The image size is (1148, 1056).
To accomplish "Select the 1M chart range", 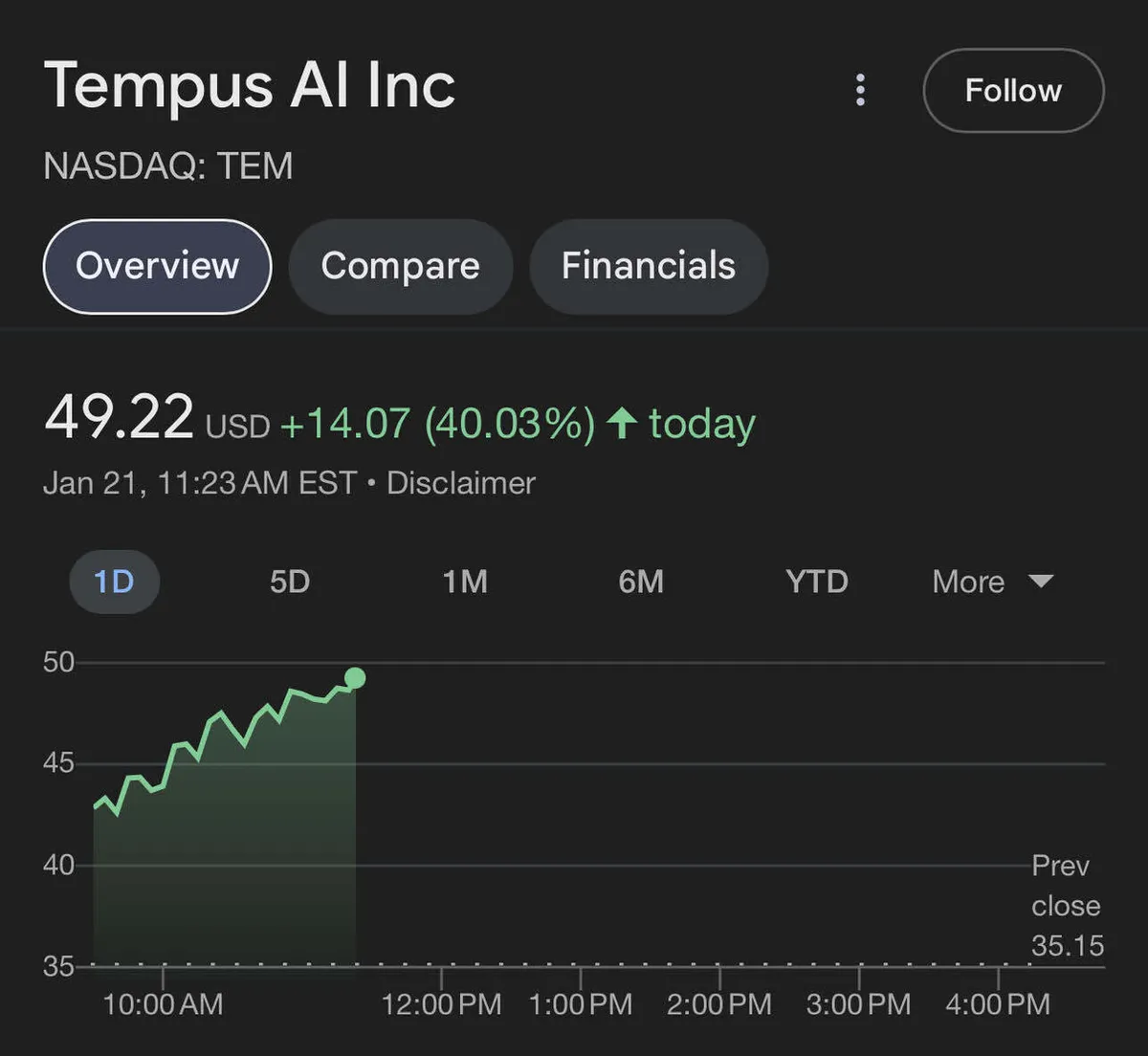I will click(x=465, y=582).
